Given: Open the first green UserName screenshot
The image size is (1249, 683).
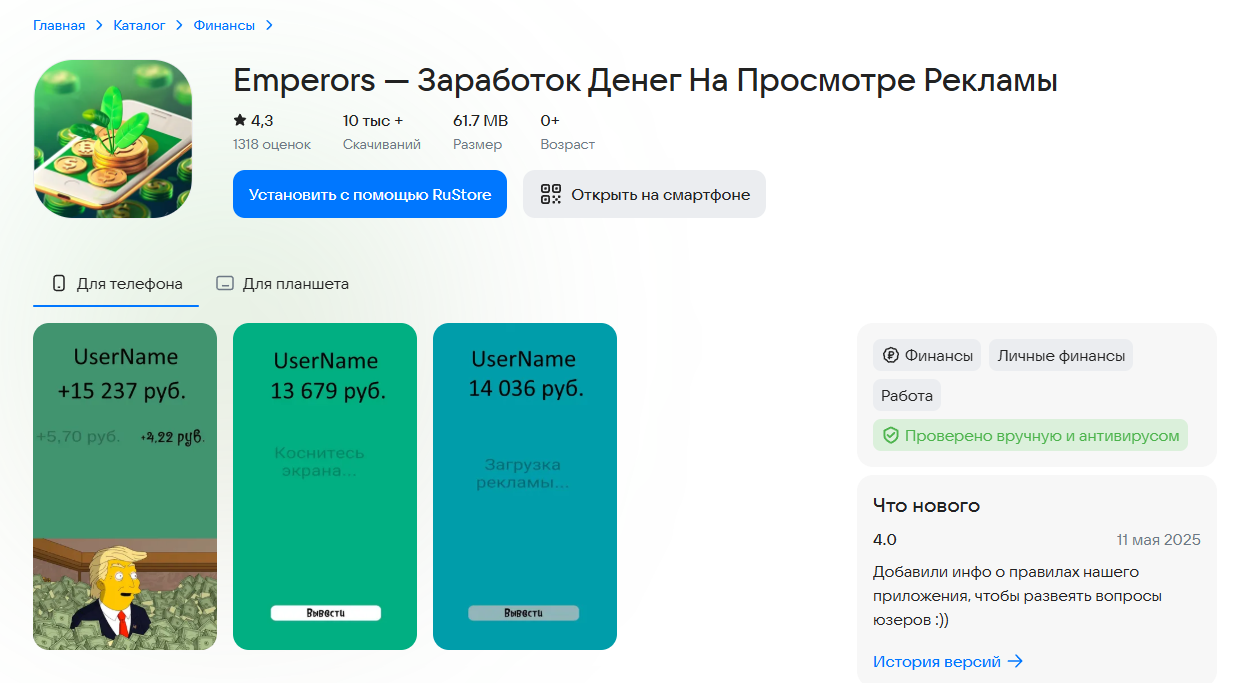Looking at the screenshot, I should (125, 485).
